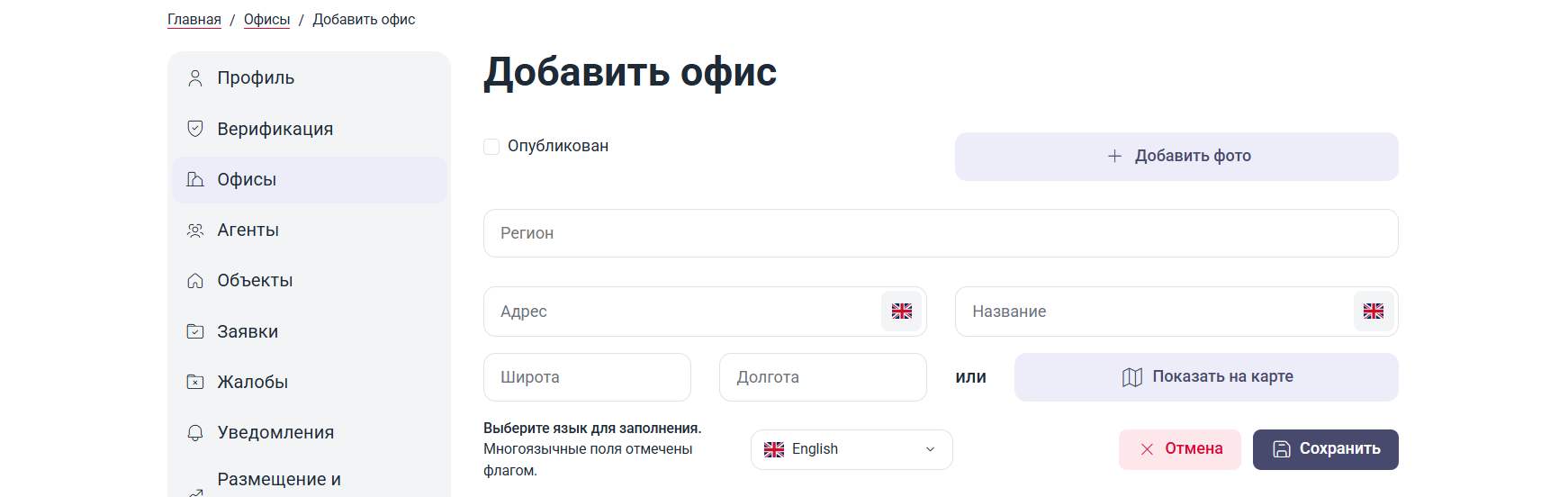The width and height of the screenshot is (1568, 497).
Task: Click the Заявки folder icon
Action: tap(194, 331)
